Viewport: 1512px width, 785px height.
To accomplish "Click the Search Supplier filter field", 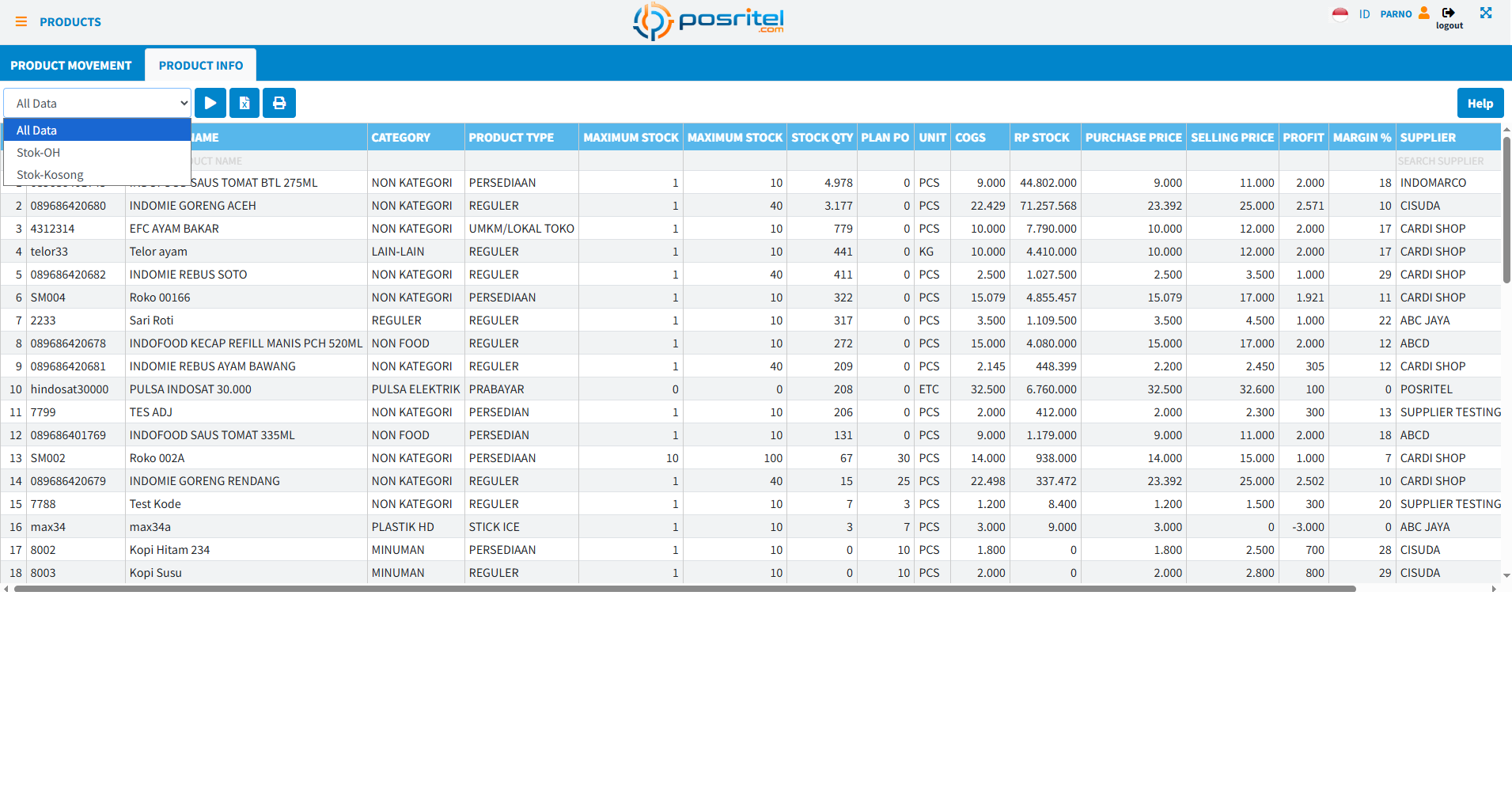I will 1447,161.
